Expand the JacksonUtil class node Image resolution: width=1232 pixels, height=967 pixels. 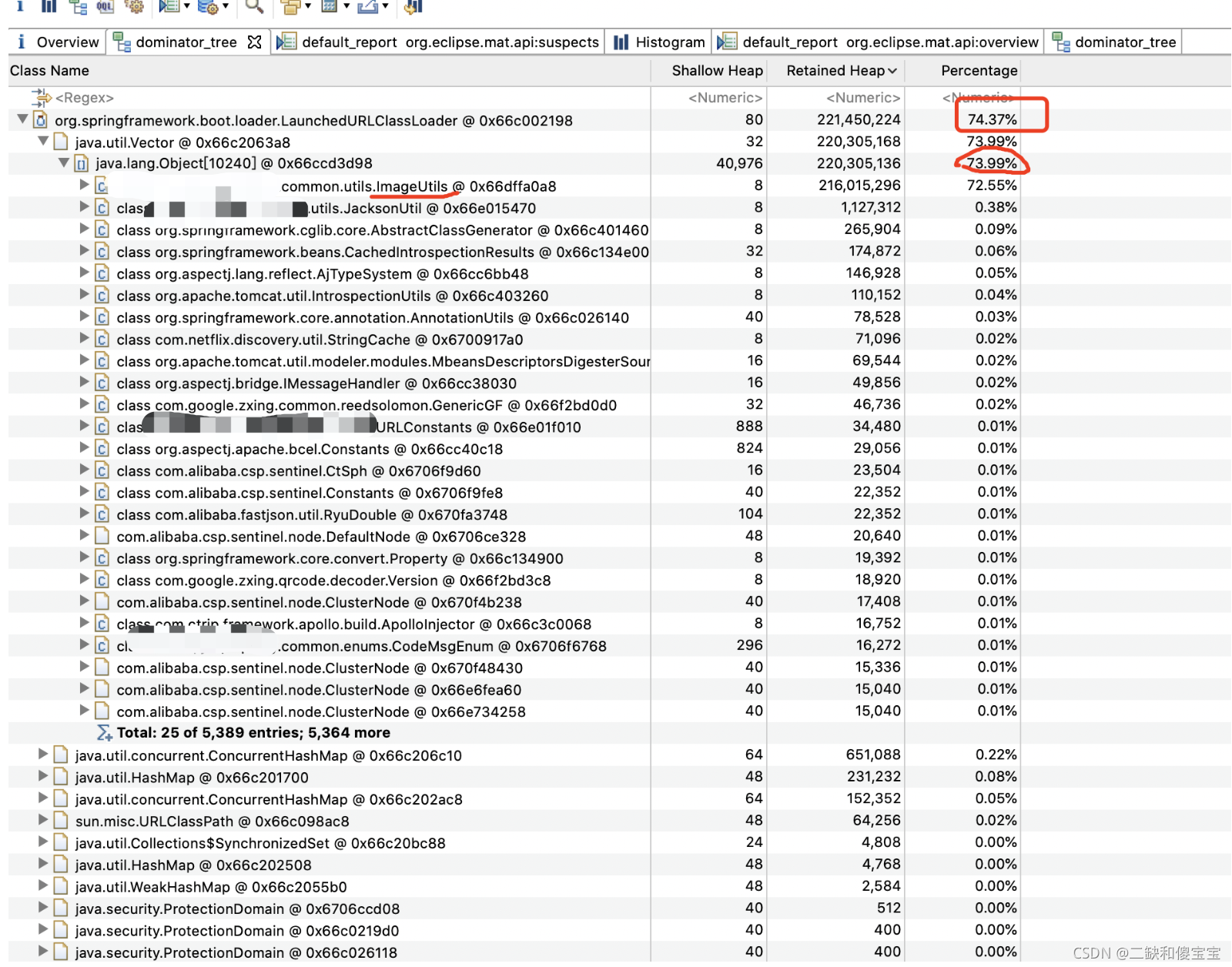pos(84,206)
